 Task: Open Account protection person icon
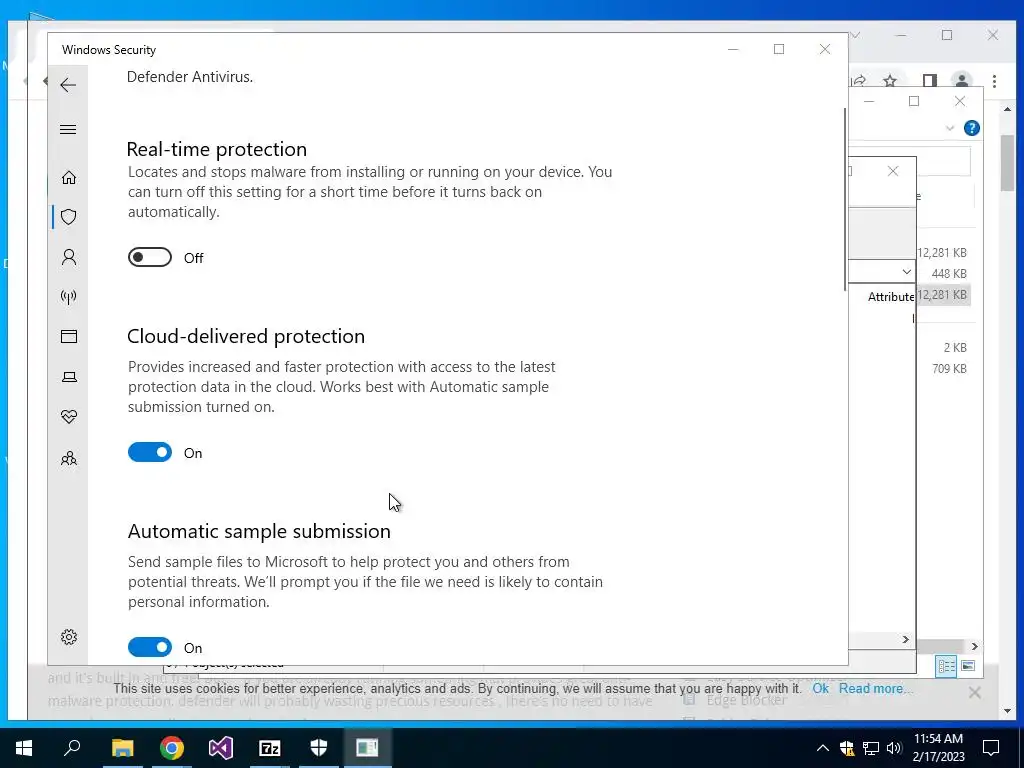click(69, 257)
